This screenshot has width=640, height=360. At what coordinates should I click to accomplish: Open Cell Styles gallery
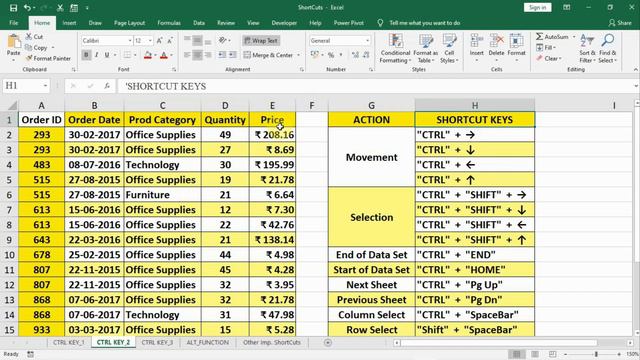click(x=449, y=49)
